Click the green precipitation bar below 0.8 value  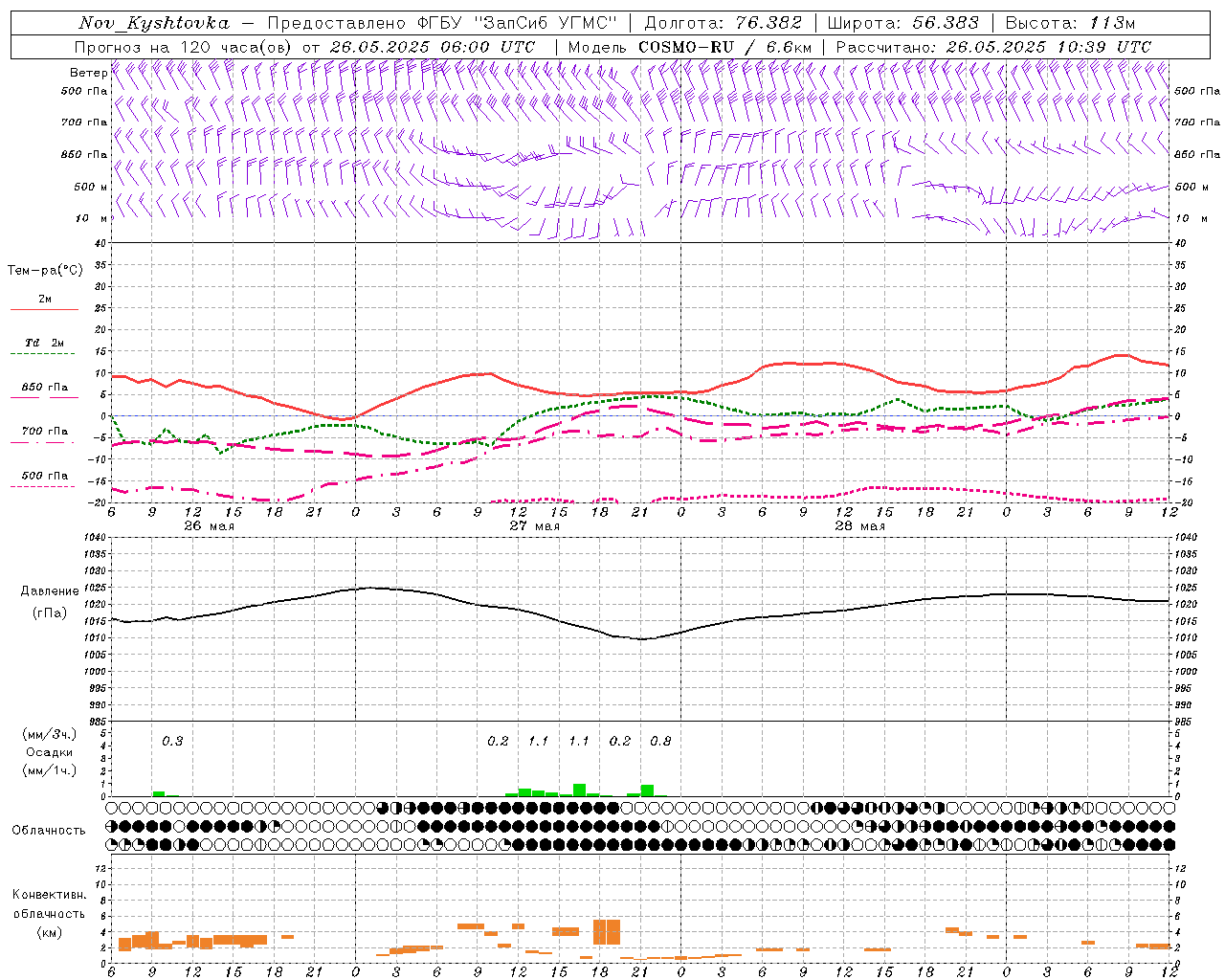click(648, 791)
